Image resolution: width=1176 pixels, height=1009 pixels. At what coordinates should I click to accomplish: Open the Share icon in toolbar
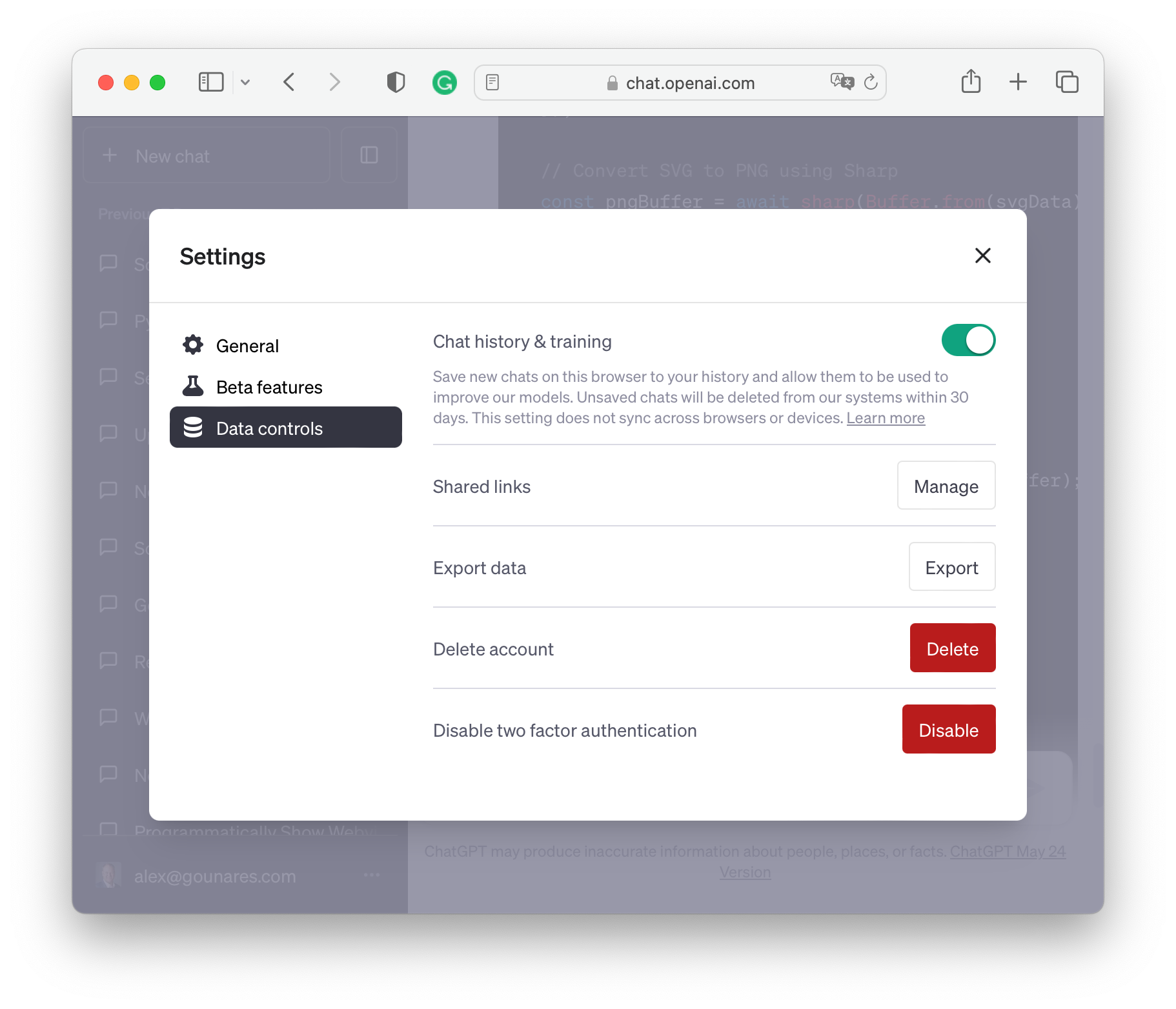click(971, 81)
